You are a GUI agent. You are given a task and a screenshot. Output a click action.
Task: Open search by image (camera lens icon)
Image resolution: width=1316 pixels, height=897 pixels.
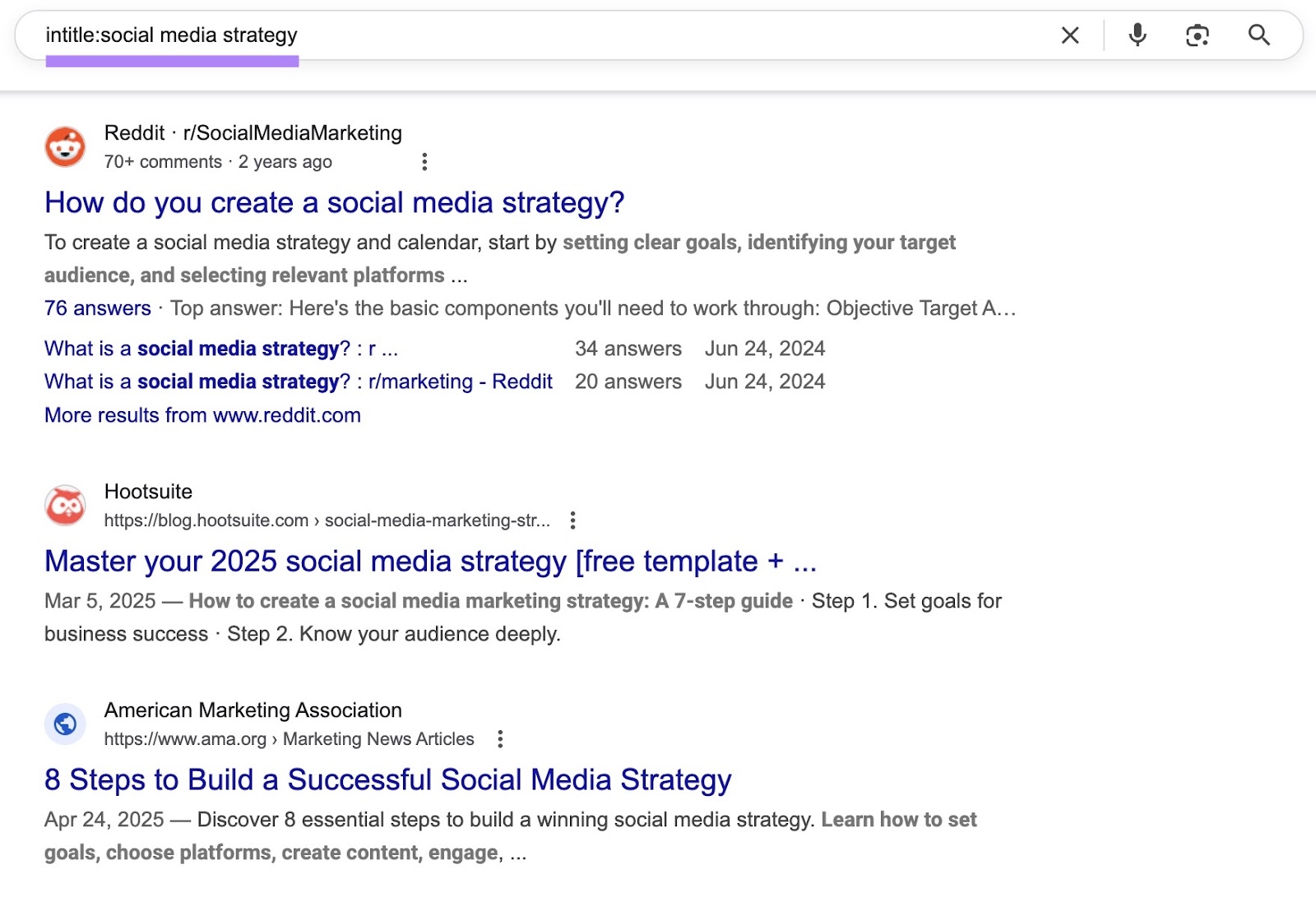click(x=1198, y=35)
